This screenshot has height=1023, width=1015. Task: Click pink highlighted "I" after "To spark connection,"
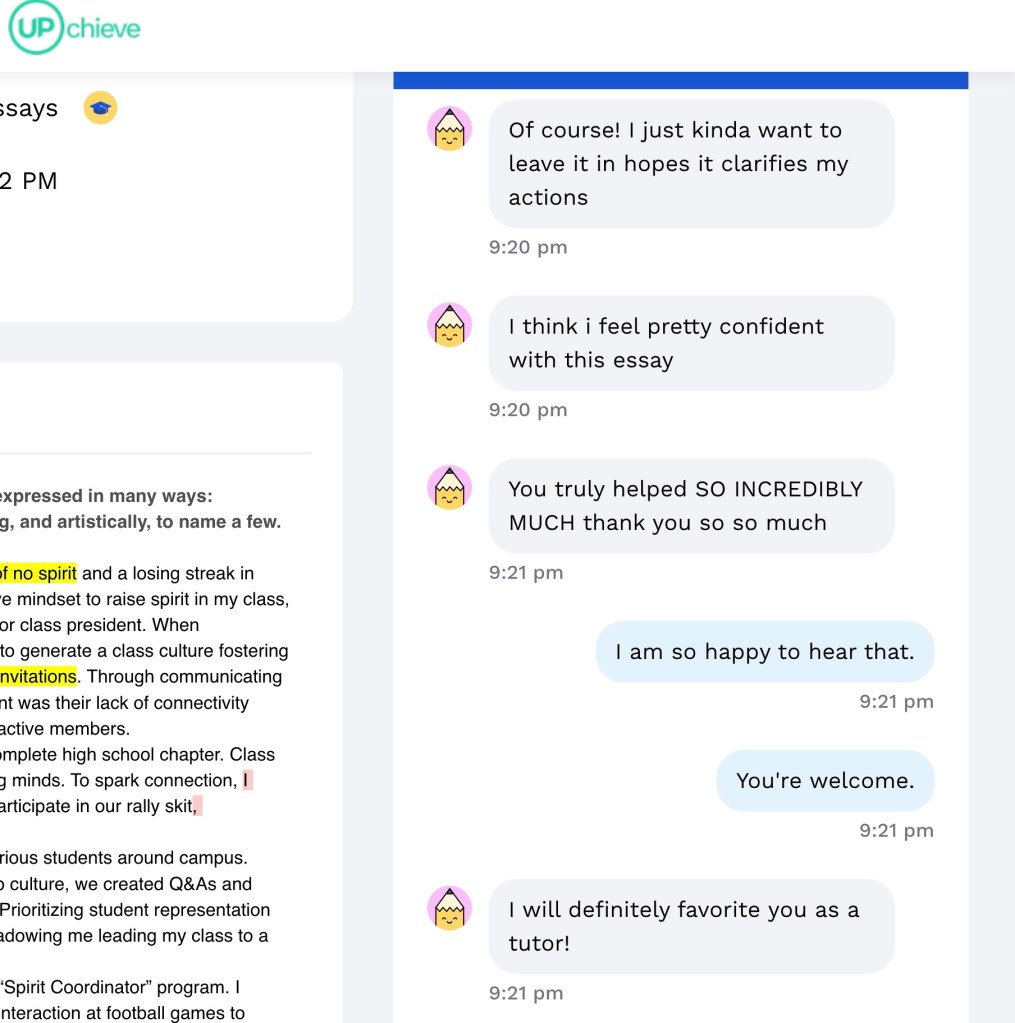pyautogui.click(x=247, y=780)
